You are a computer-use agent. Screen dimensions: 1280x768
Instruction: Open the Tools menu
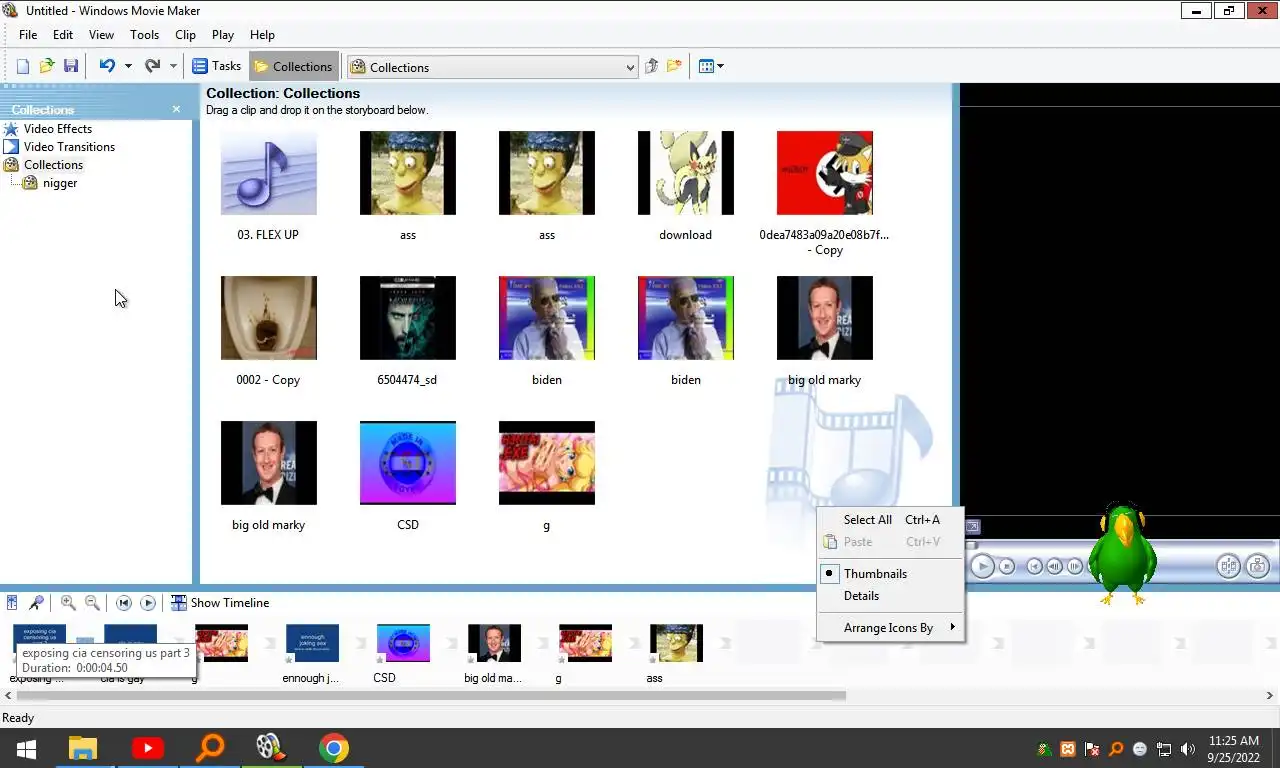tap(144, 35)
